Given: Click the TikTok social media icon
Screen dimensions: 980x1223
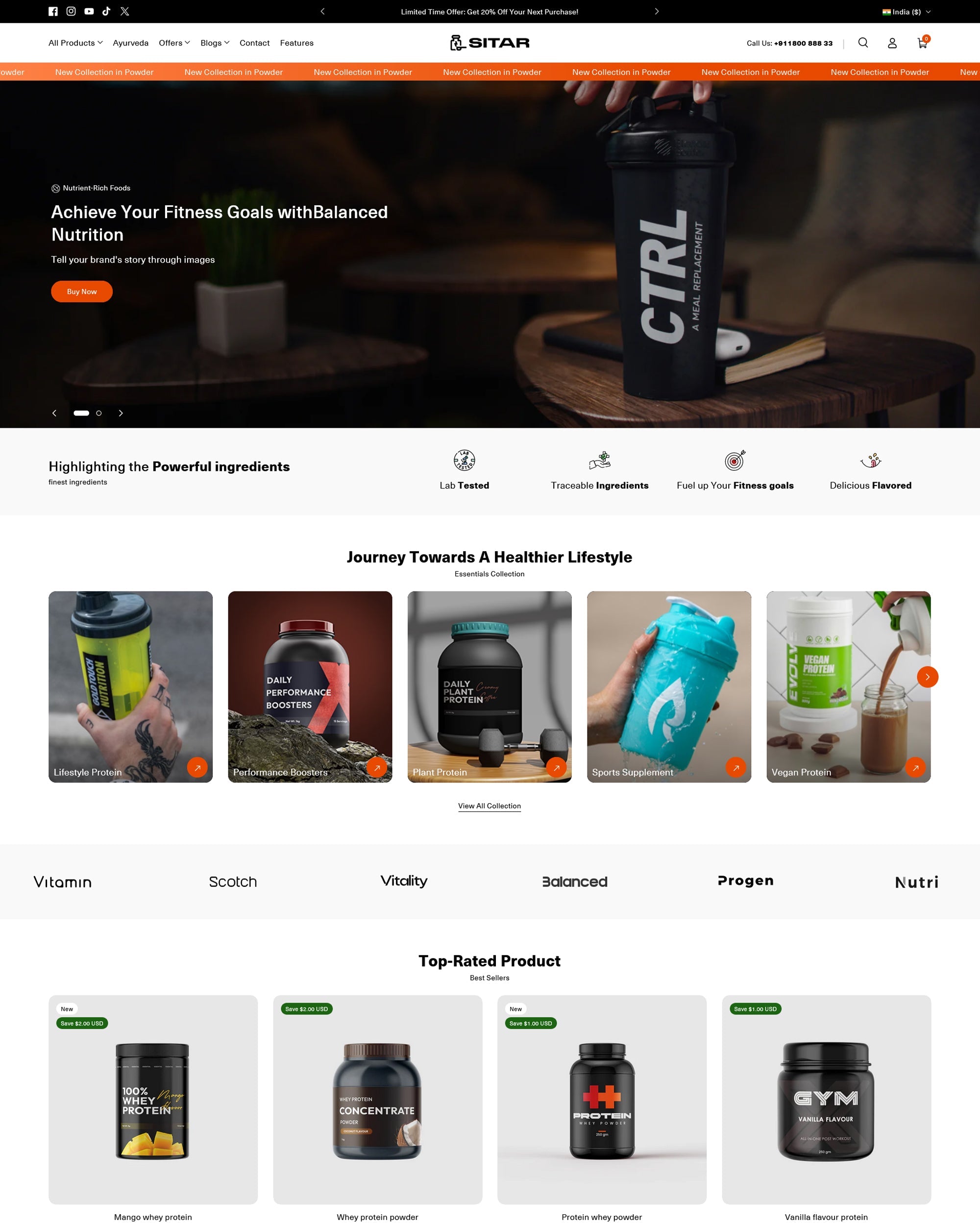Looking at the screenshot, I should tap(107, 11).
